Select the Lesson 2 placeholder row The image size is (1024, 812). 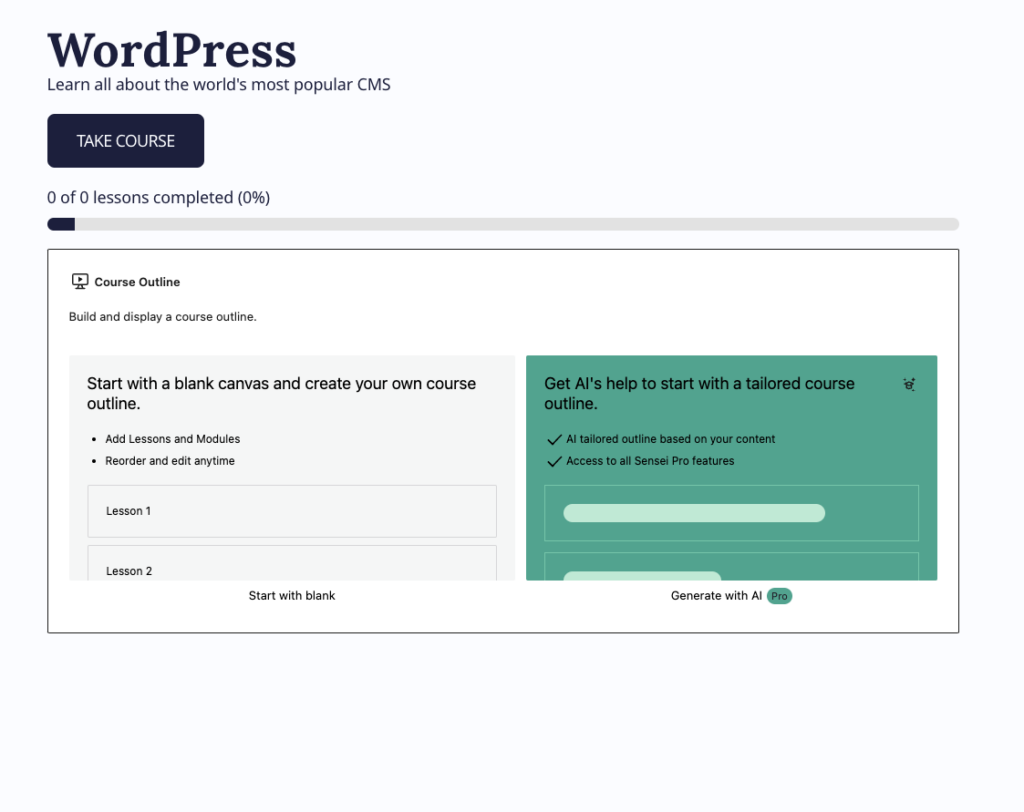[292, 563]
